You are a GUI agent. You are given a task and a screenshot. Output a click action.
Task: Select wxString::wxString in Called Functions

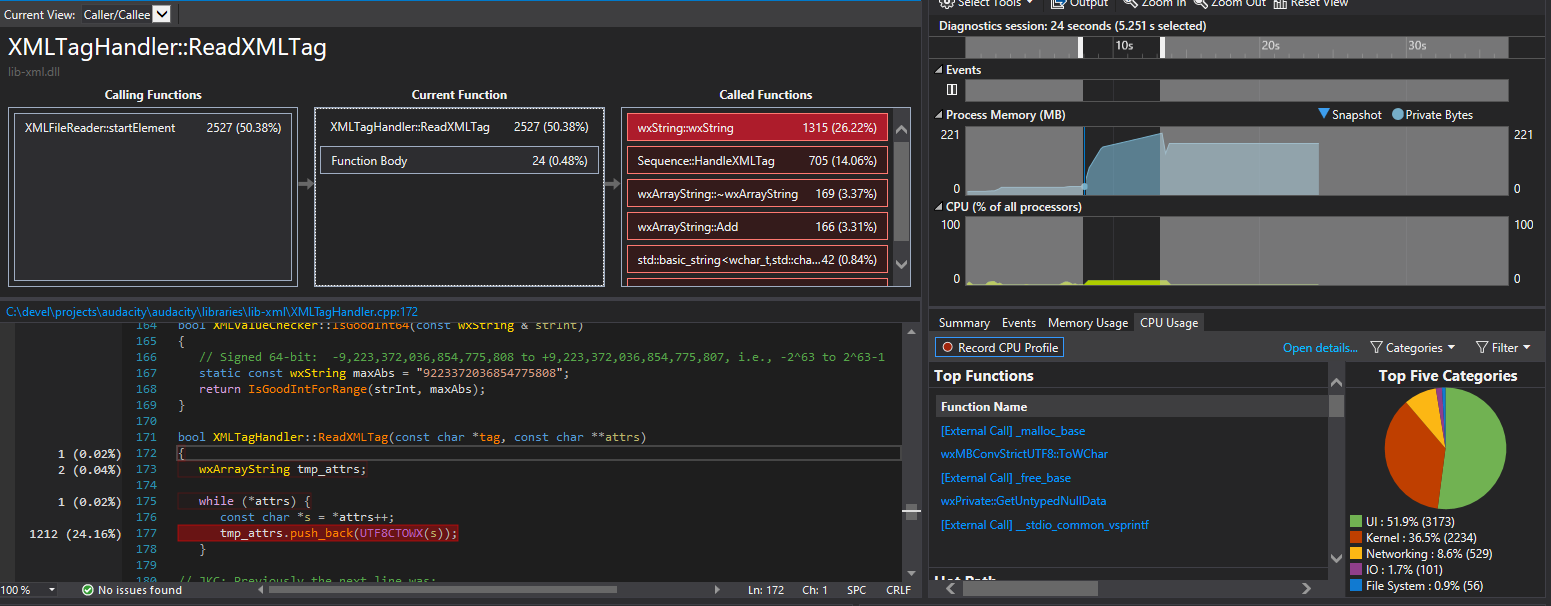click(757, 128)
